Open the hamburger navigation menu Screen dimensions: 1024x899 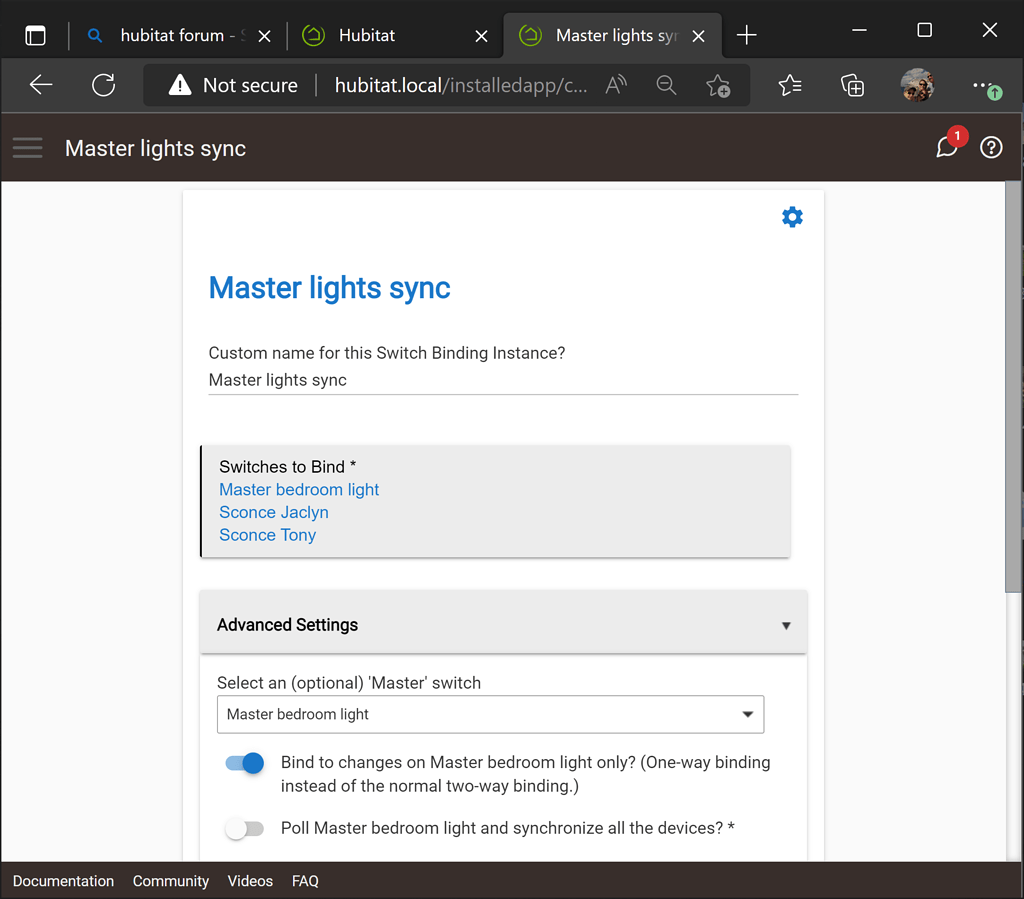[28, 149]
